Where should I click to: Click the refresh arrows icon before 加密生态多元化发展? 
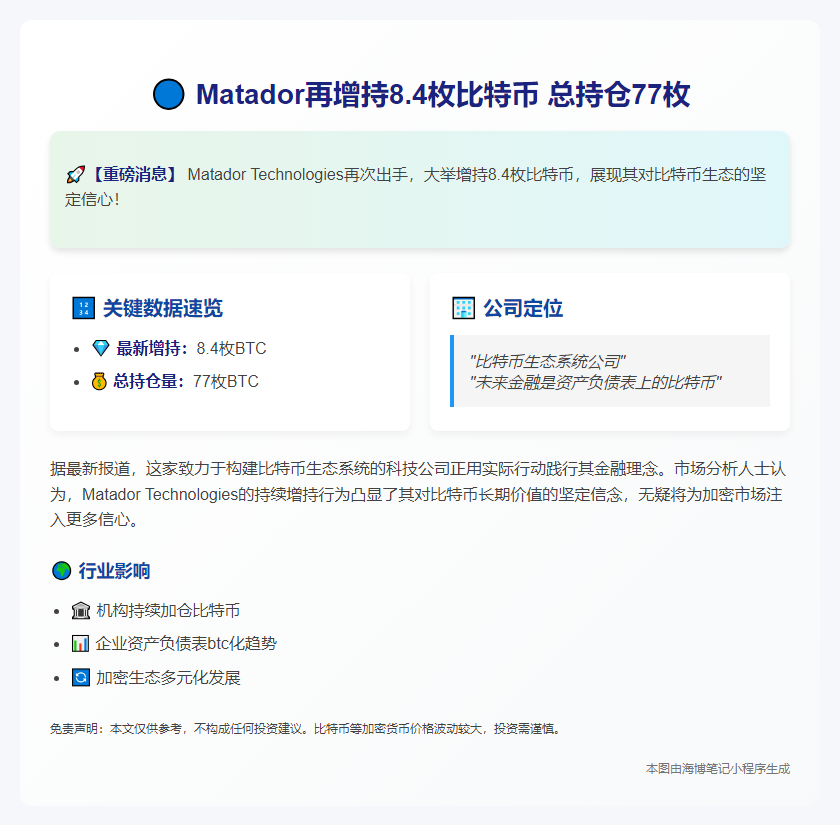pos(81,678)
